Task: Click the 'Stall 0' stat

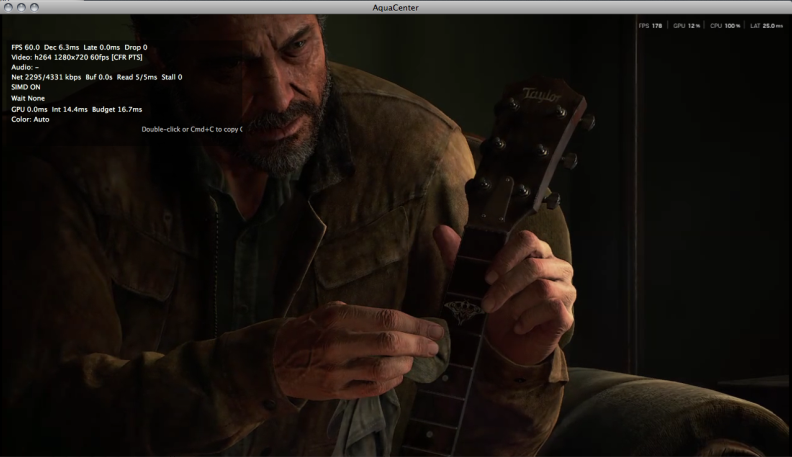Action: tap(172, 77)
